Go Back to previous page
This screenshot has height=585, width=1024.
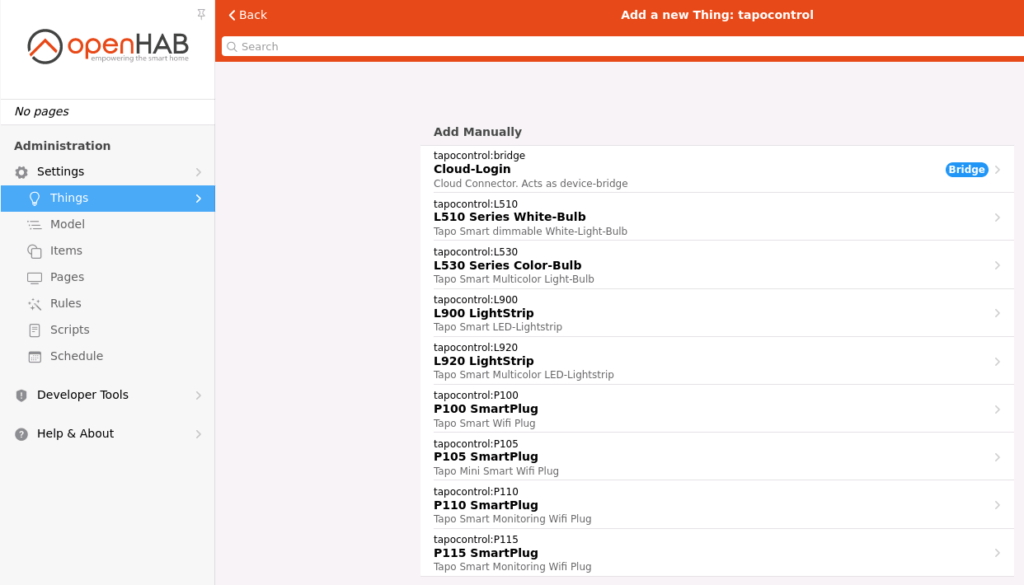point(248,15)
